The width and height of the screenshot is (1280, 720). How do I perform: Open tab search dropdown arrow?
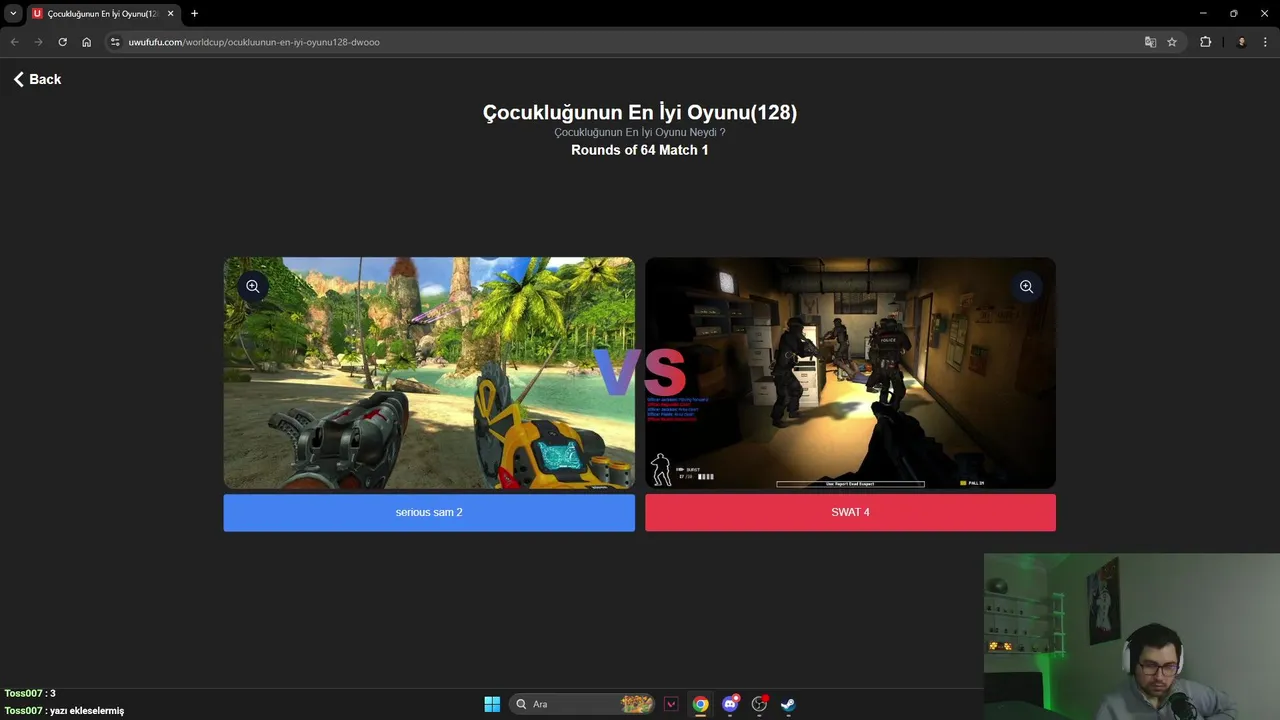[13, 13]
